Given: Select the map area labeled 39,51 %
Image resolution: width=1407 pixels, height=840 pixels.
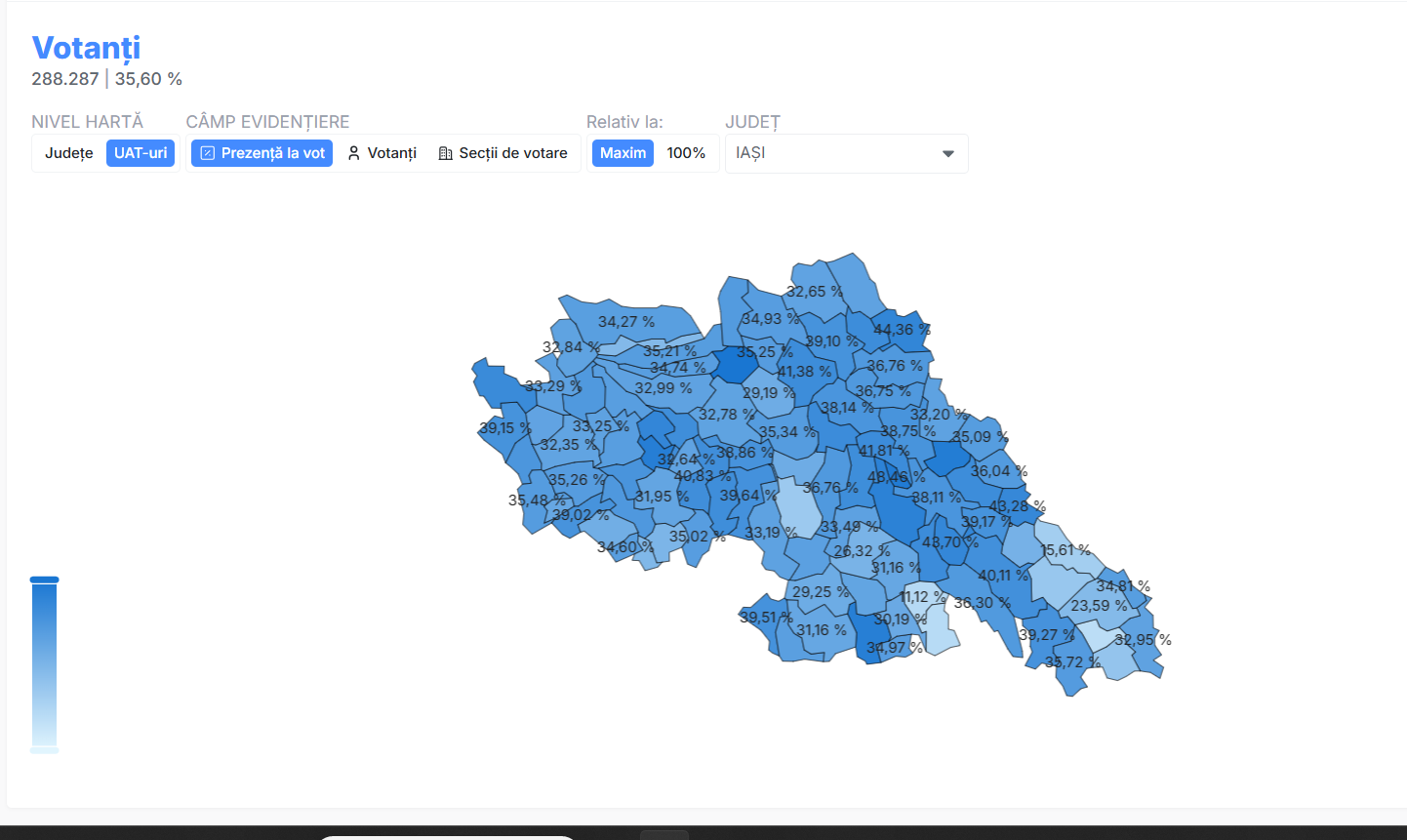Looking at the screenshot, I should coord(766,618).
